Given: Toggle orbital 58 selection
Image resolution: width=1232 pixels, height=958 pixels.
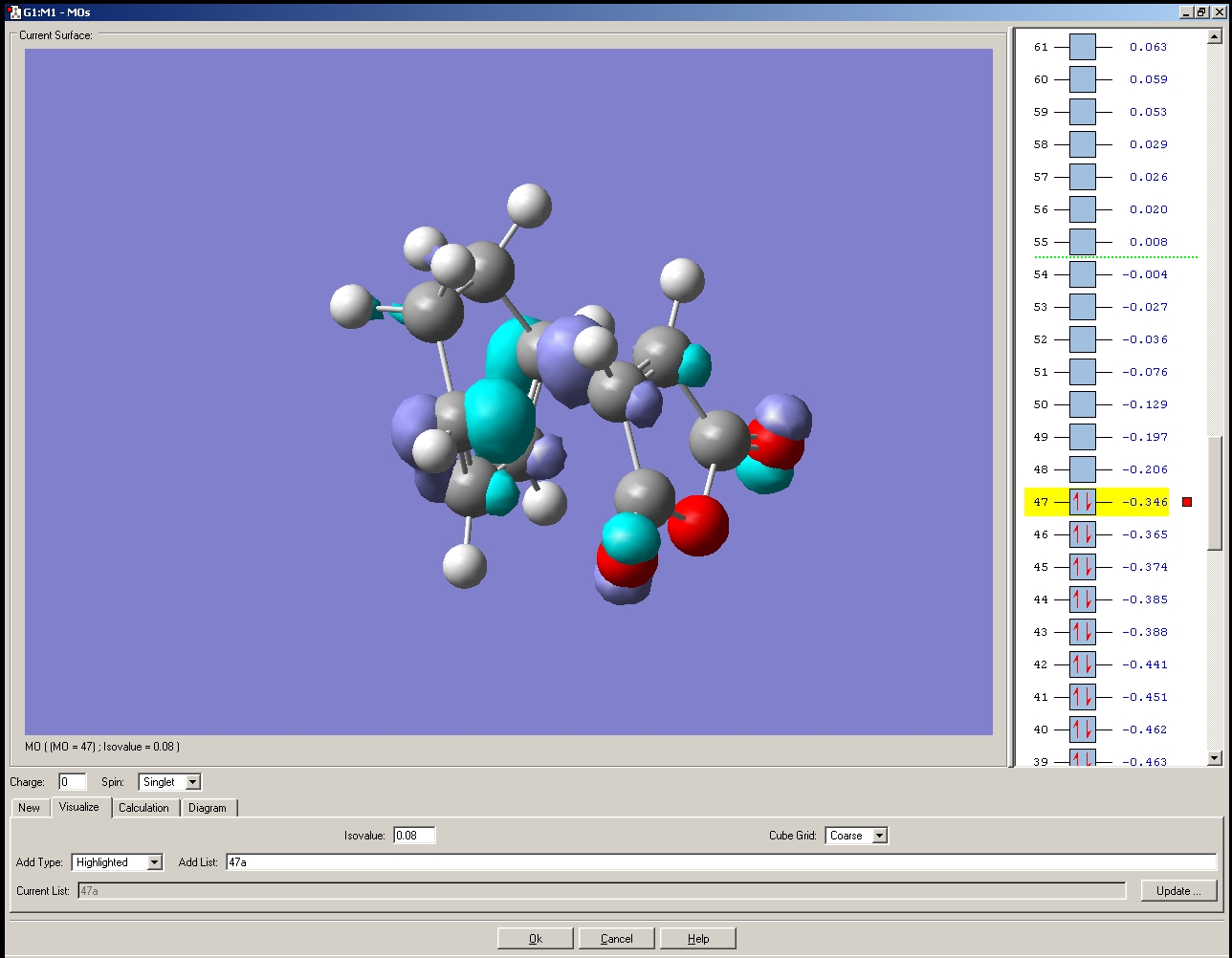Looking at the screenshot, I should click(1082, 144).
